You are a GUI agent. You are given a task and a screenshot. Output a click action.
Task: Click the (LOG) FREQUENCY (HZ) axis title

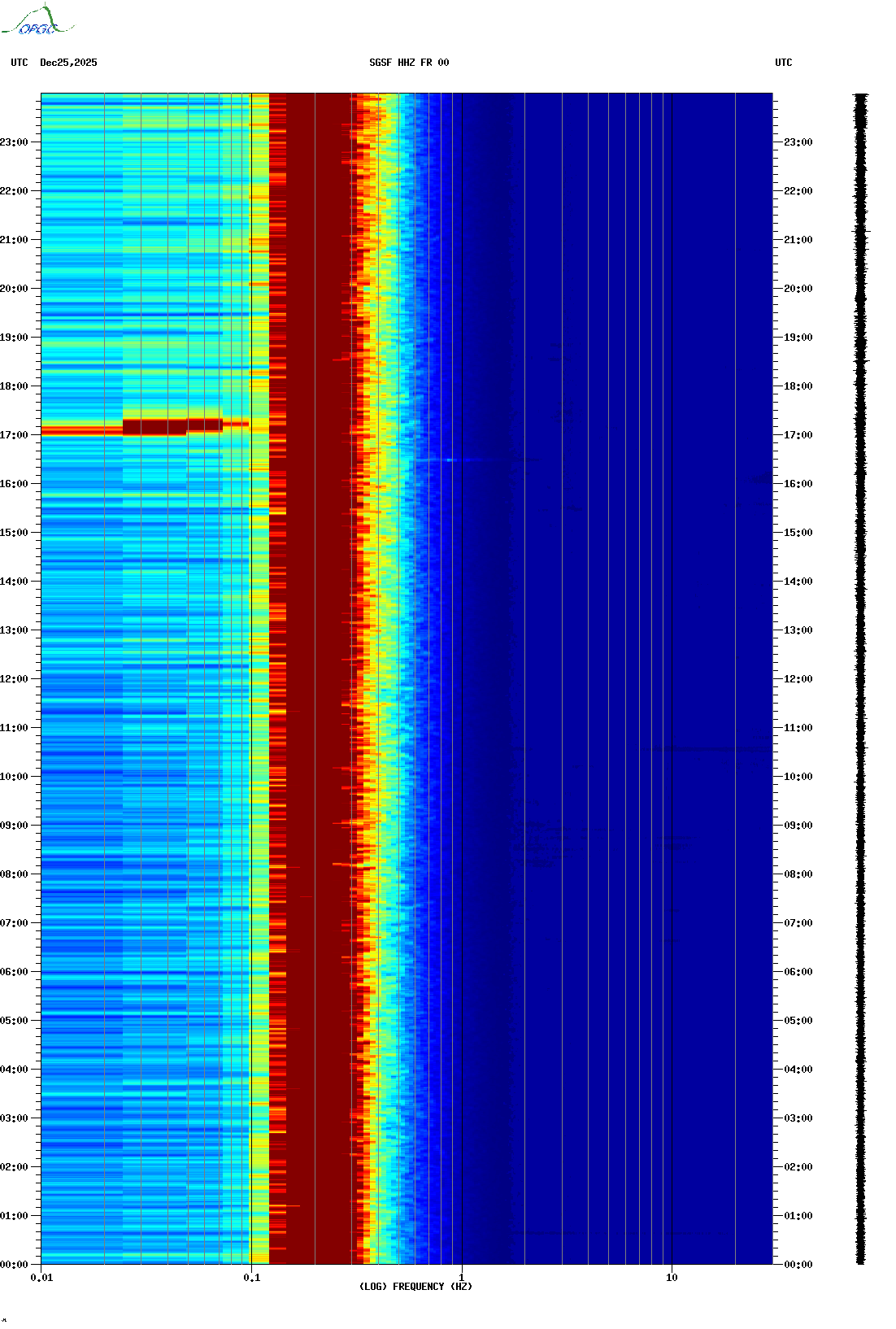pyautogui.click(x=415, y=1287)
